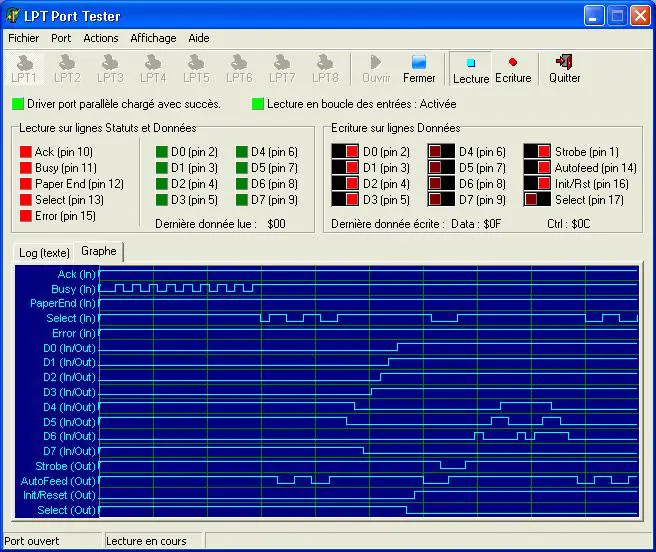
Task: Minimize the LPT Port Tester window
Action: [594, 16]
